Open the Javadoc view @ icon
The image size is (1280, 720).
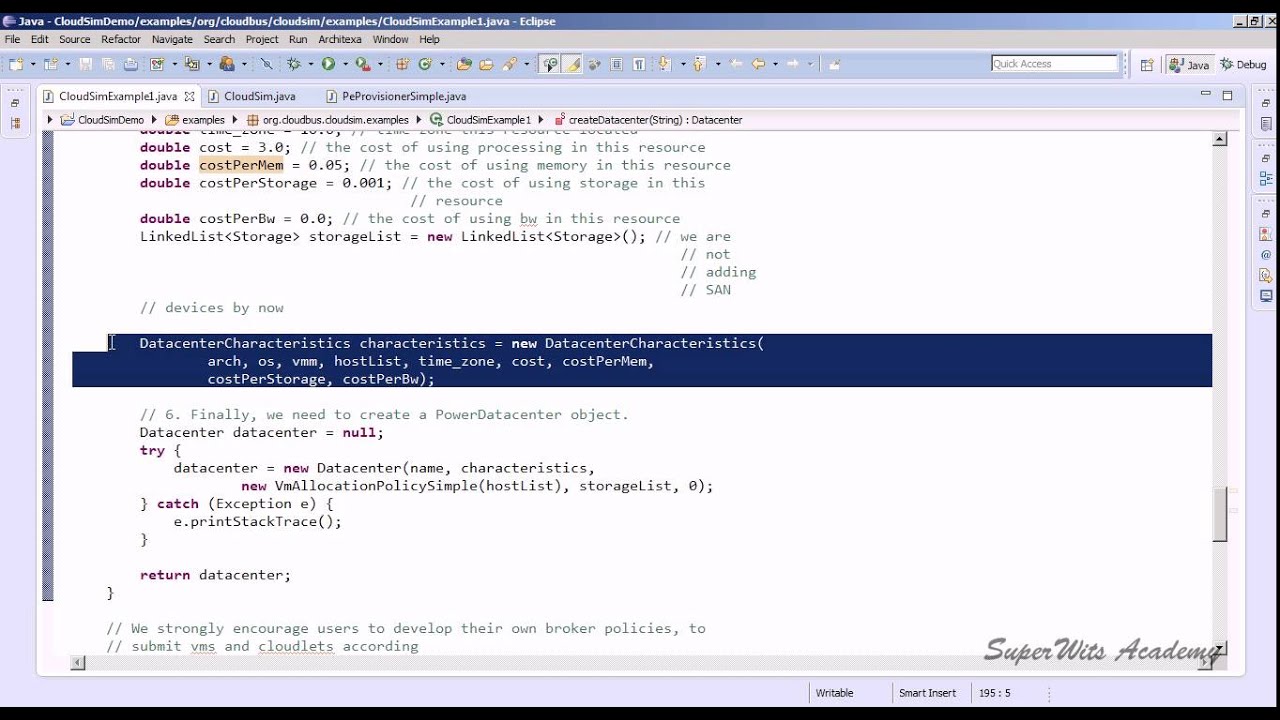point(1266,255)
